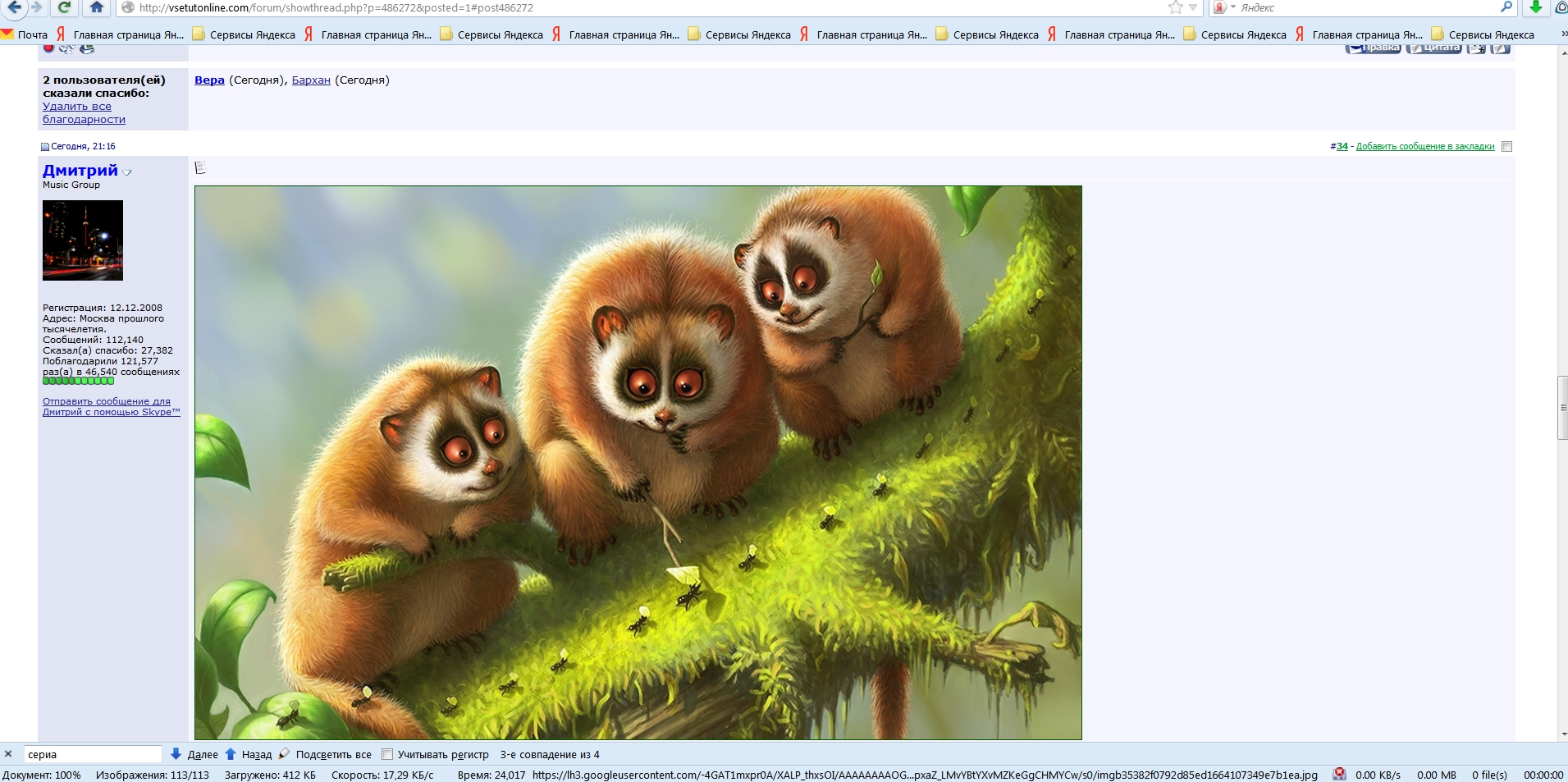
Task: Click the red status bar icon beside 0.00 KB/s
Action: tap(1339, 774)
